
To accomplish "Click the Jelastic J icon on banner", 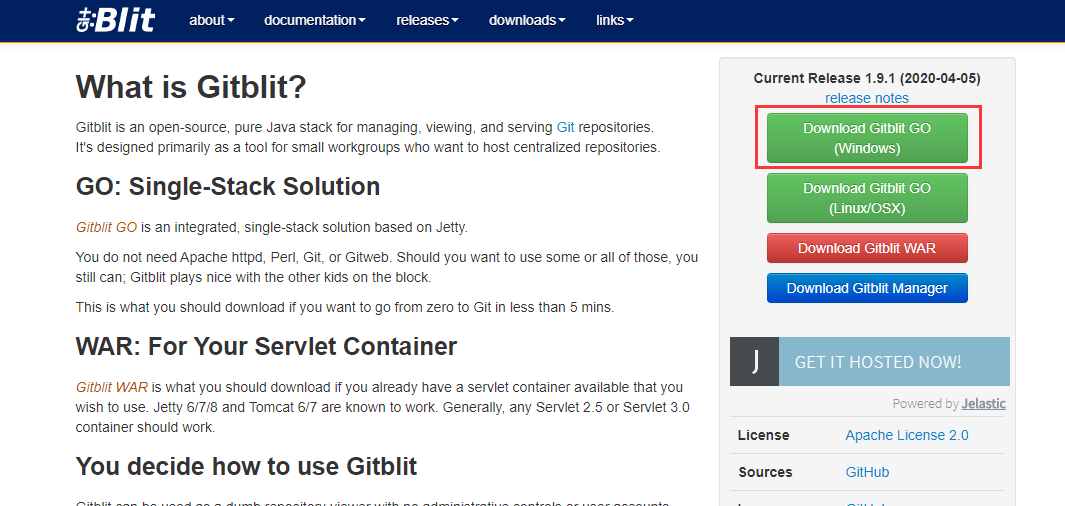I will (755, 361).
